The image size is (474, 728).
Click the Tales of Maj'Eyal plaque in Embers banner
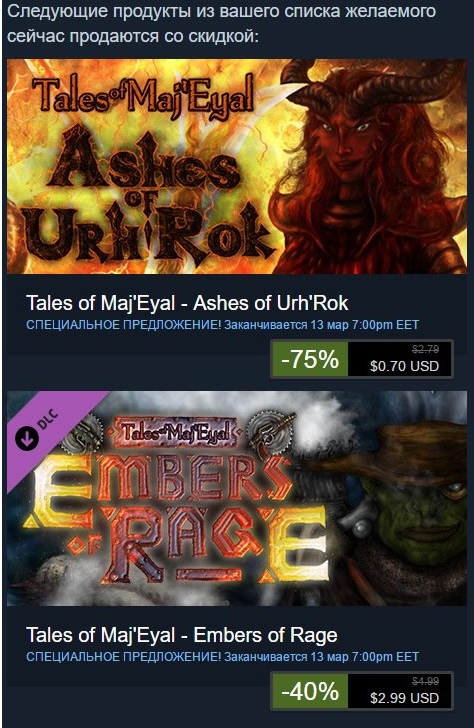click(x=175, y=432)
